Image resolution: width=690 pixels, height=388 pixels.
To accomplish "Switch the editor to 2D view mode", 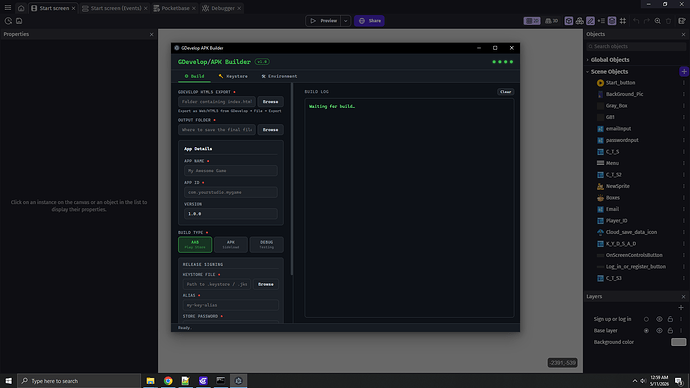I will click(532, 21).
